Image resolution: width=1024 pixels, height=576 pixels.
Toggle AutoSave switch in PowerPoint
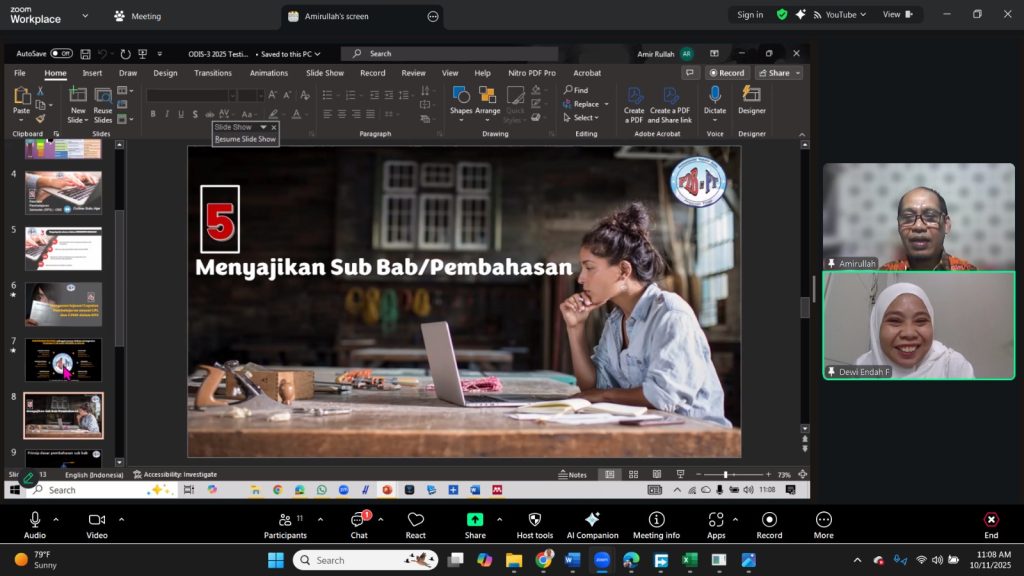click(x=61, y=53)
